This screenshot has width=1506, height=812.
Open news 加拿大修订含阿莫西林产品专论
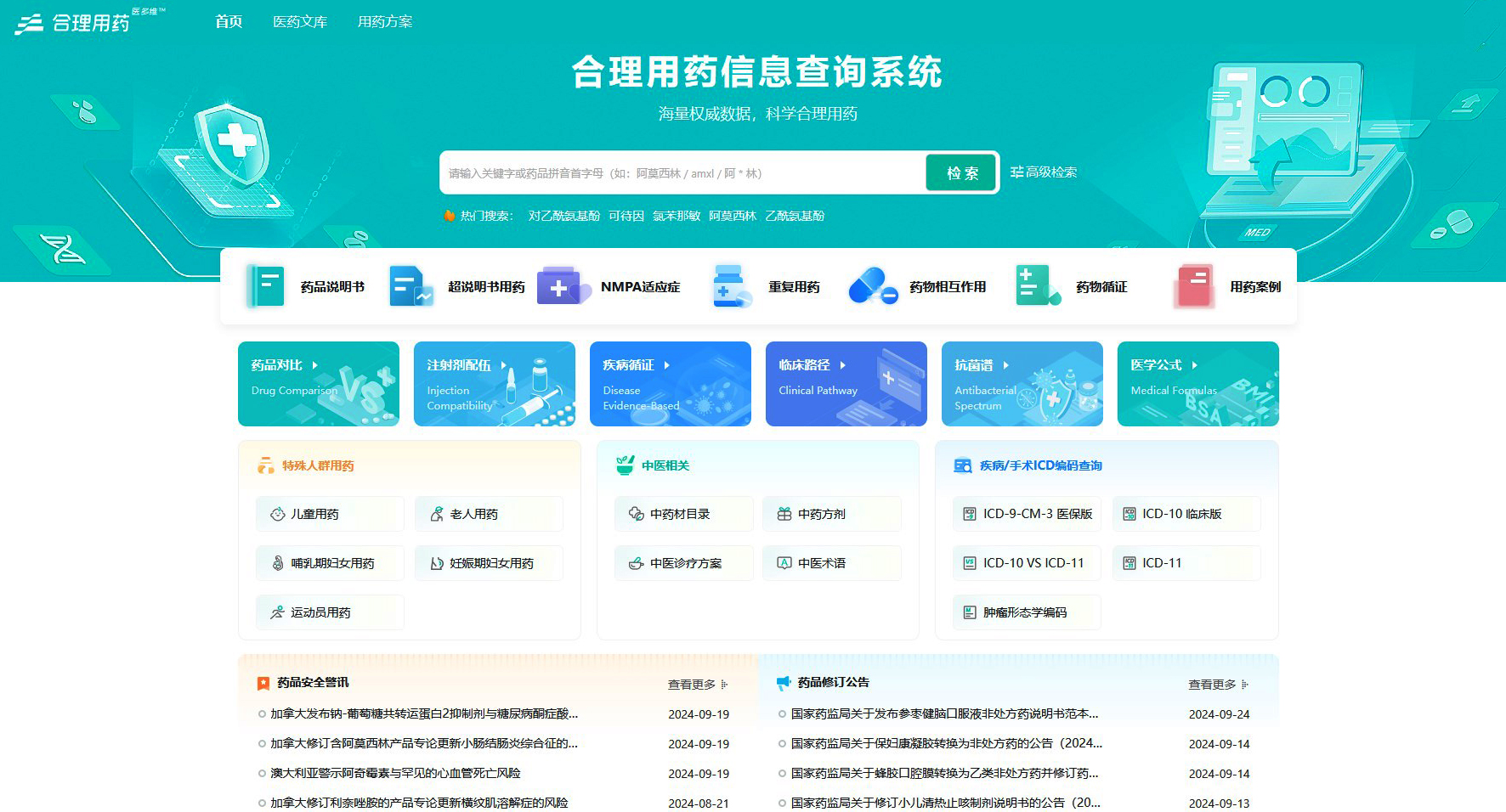(x=424, y=743)
